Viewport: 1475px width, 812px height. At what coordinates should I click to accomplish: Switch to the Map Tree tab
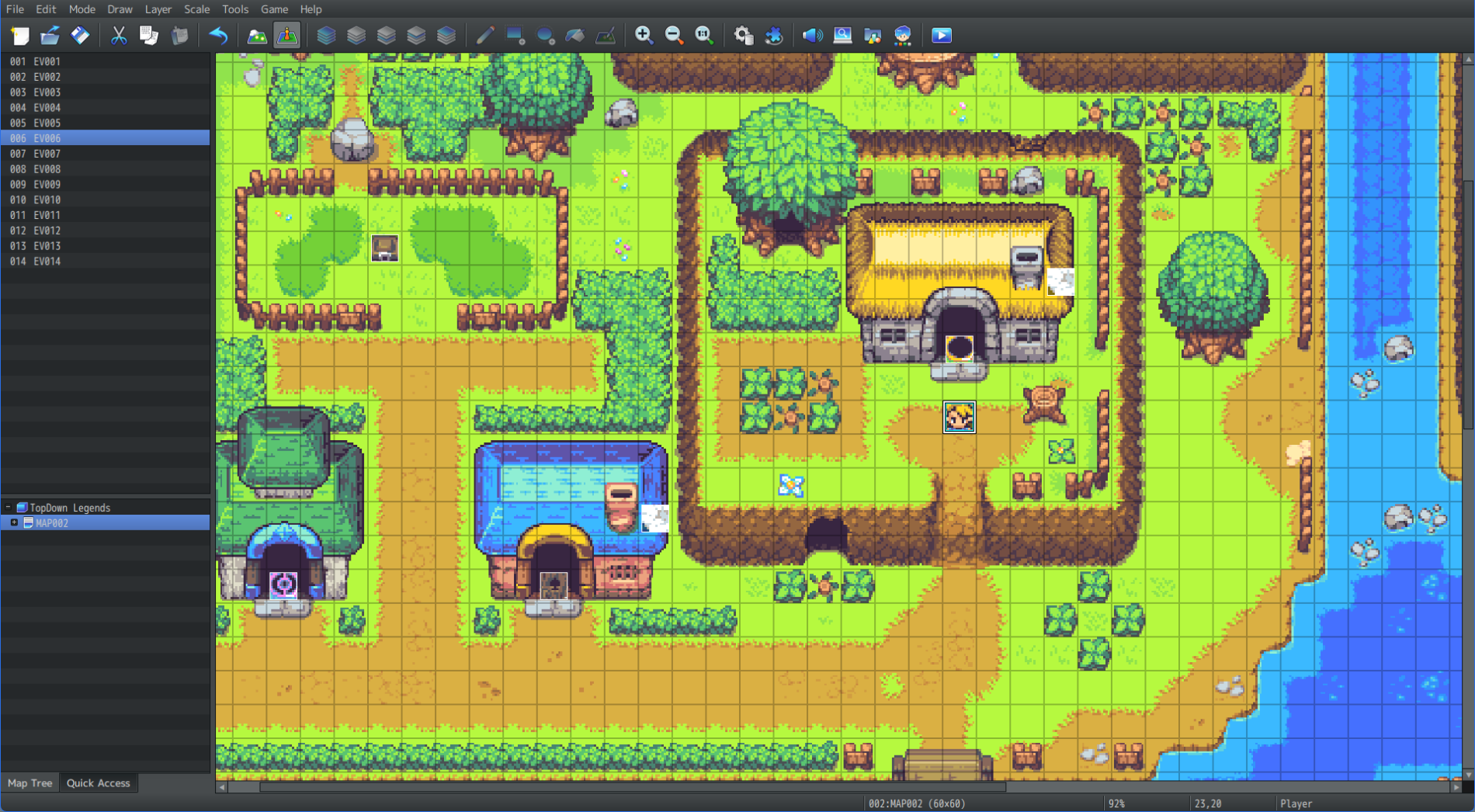point(30,783)
